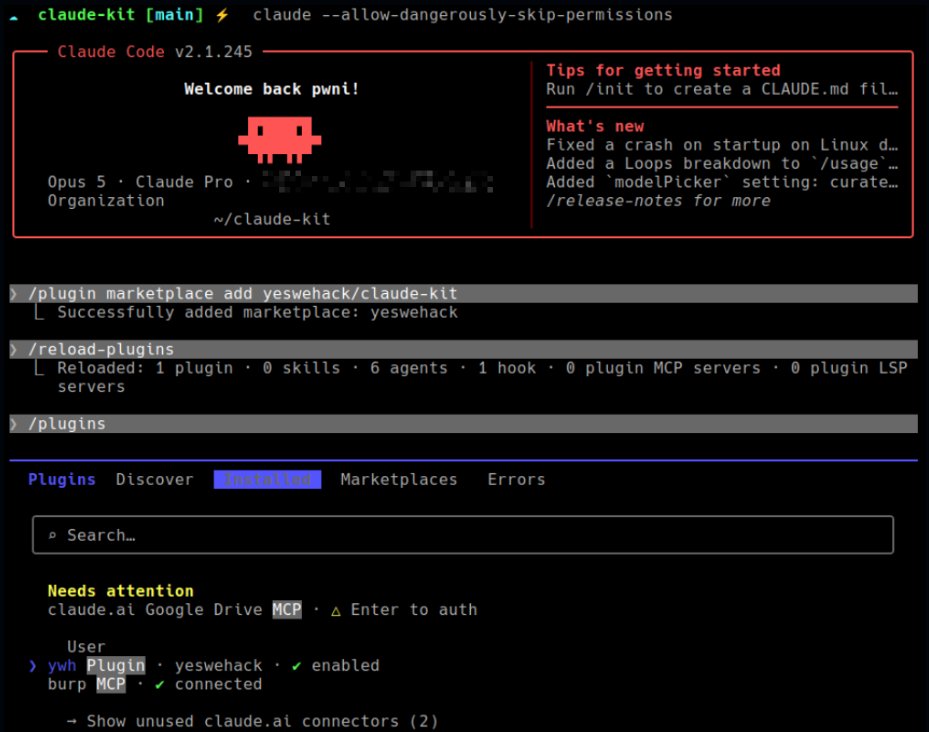Select claude.ai Google Drive MCP entry

click(262, 610)
